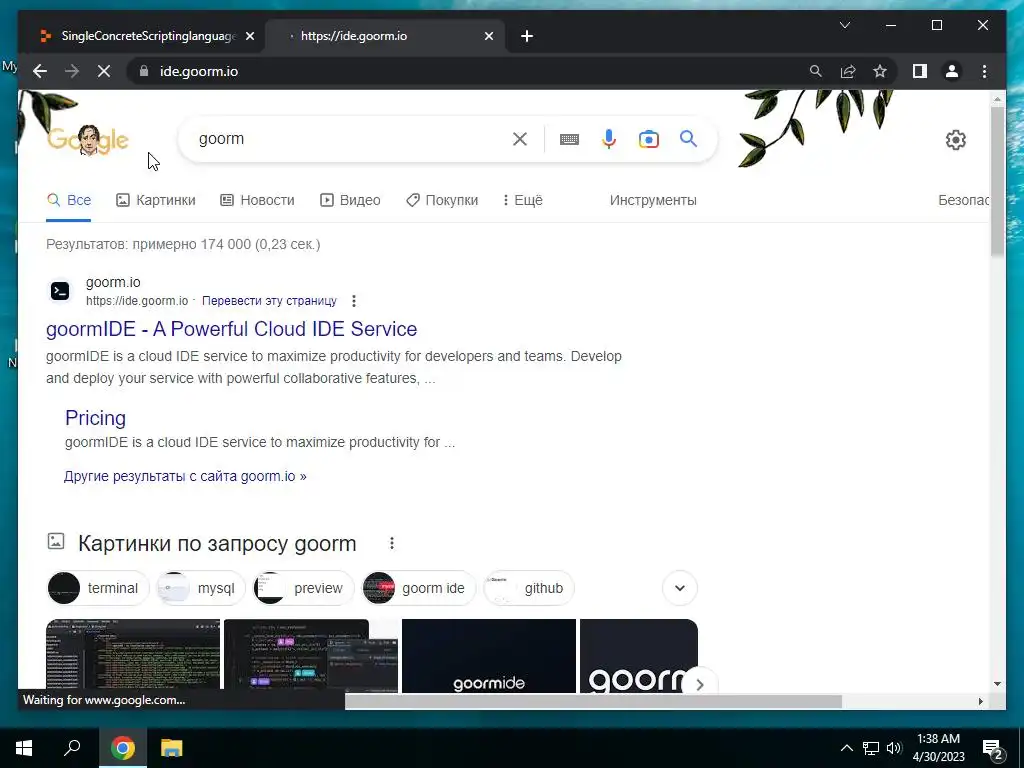Open the first dark IDE screenshot thumbnail
This screenshot has width=1024, height=768.
coord(133,656)
